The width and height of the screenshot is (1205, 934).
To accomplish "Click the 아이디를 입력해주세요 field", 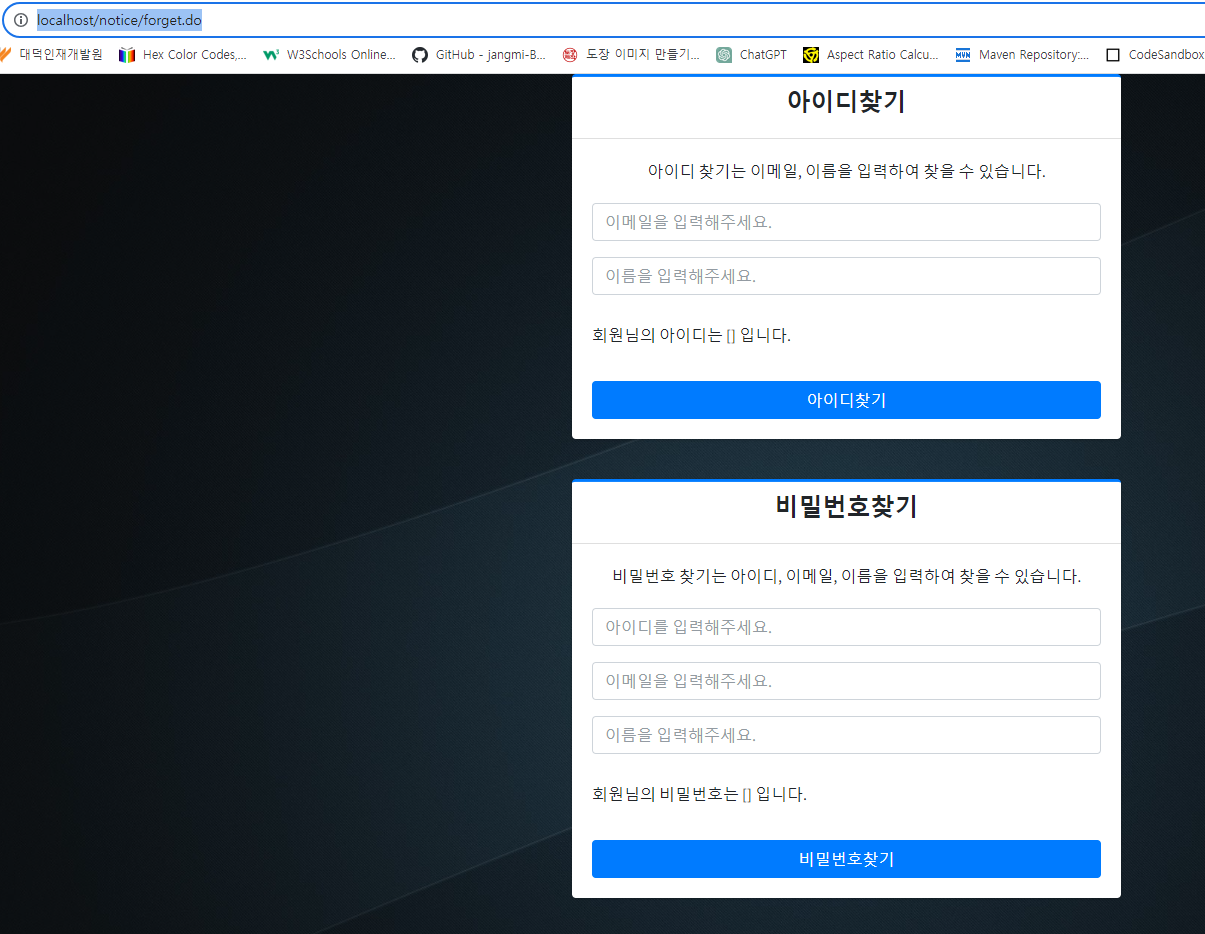I will (x=846, y=627).
